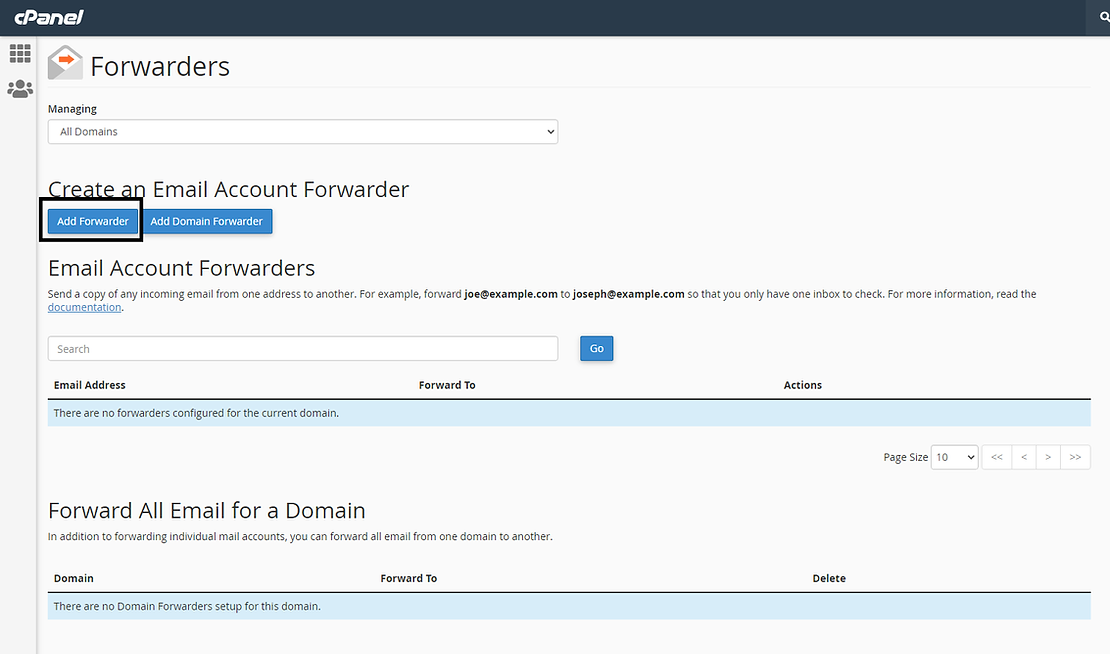The width and height of the screenshot is (1110, 654).
Task: Click the Domain column header
Action: (x=74, y=578)
